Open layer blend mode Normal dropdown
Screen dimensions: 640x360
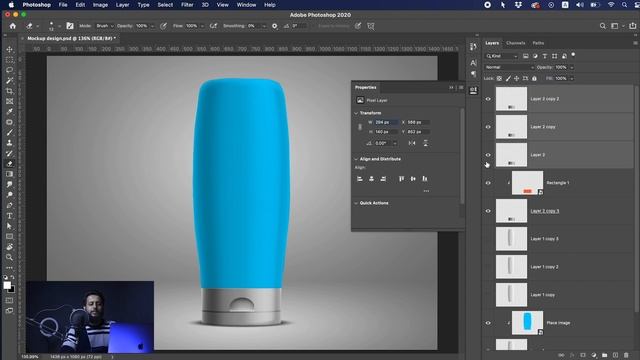[x=509, y=67]
